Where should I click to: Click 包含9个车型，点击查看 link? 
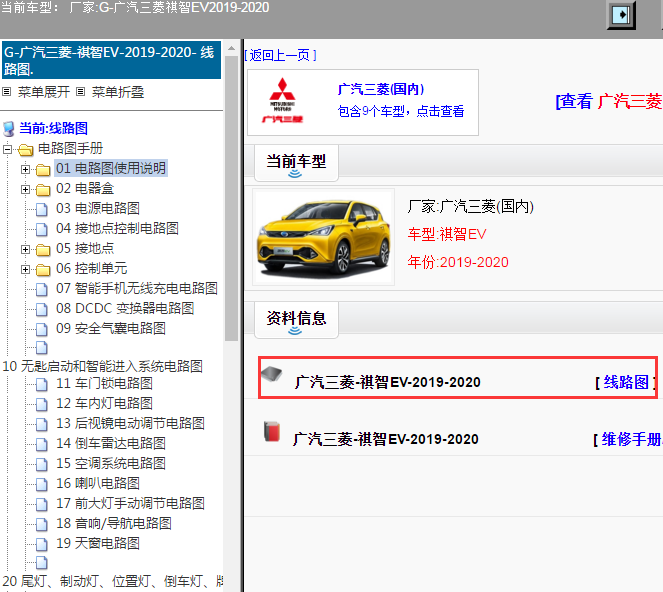point(401,111)
